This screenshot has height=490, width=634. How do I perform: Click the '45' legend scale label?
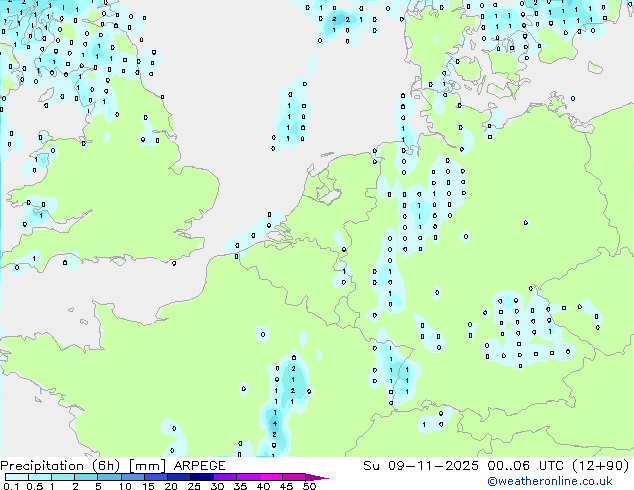point(286,486)
